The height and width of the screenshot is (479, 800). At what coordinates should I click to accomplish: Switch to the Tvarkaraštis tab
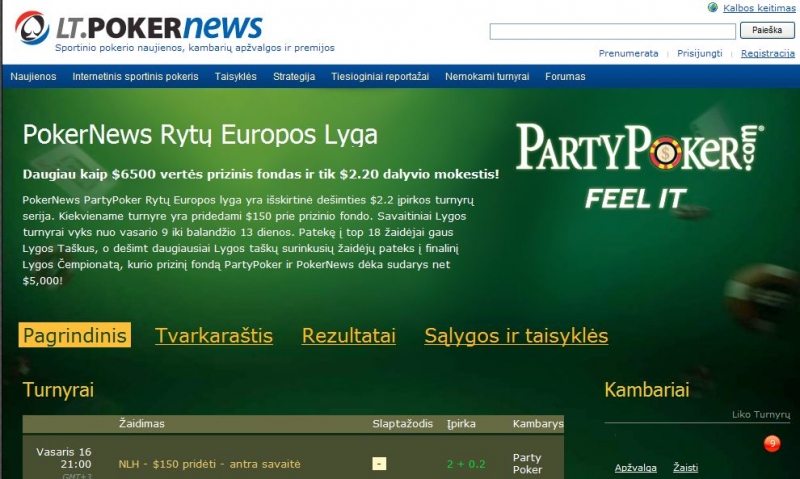(214, 336)
